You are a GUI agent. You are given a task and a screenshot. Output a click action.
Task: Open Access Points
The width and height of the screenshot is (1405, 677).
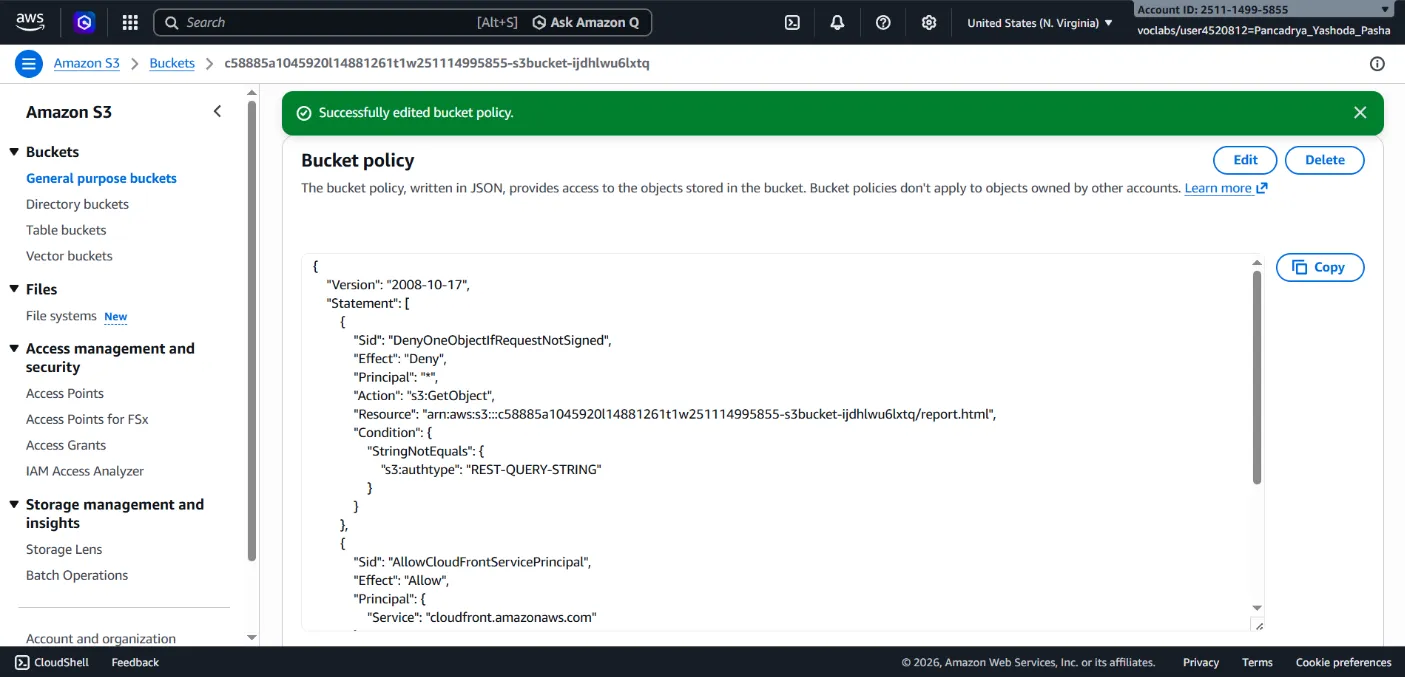[65, 393]
